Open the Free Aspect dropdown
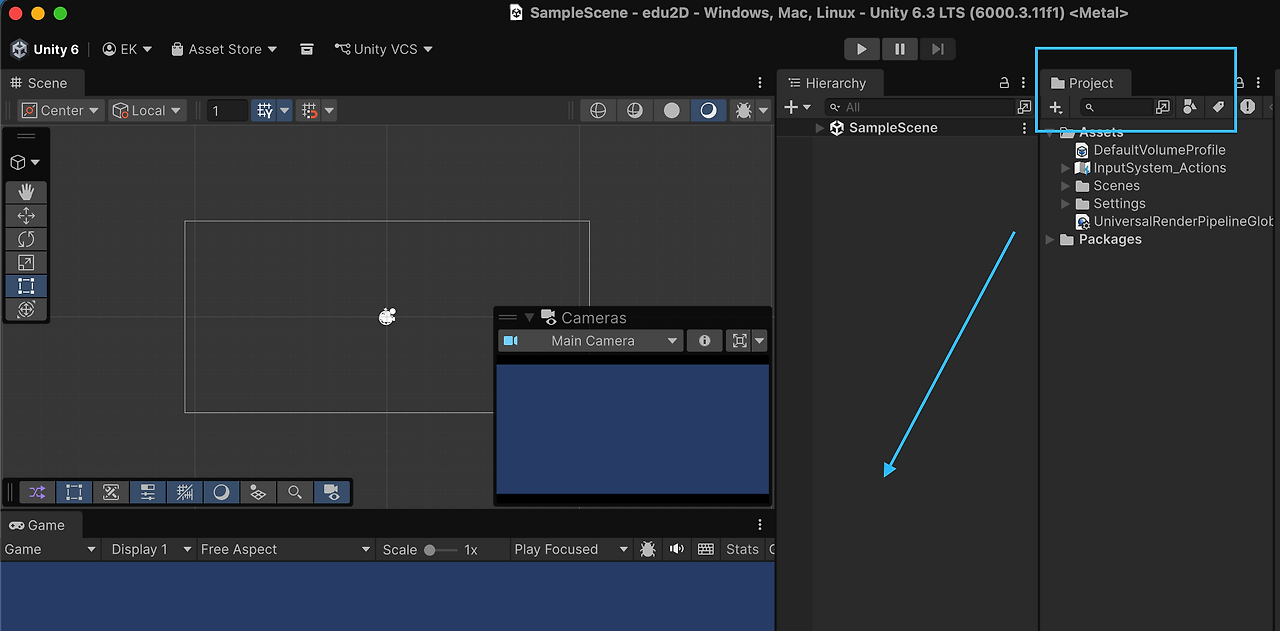This screenshot has height=631, width=1280. [x=285, y=549]
